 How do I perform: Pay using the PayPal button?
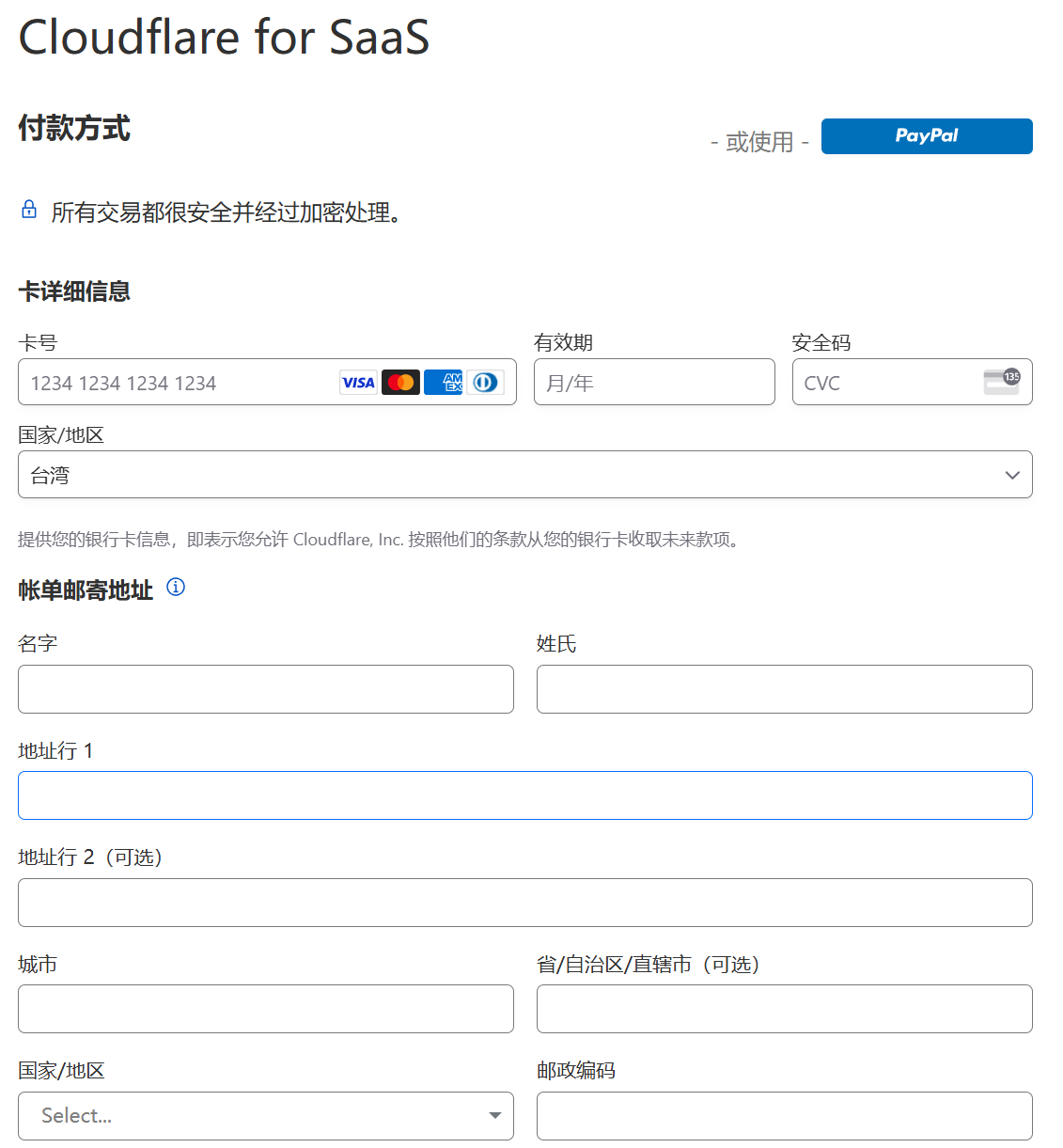pos(926,136)
